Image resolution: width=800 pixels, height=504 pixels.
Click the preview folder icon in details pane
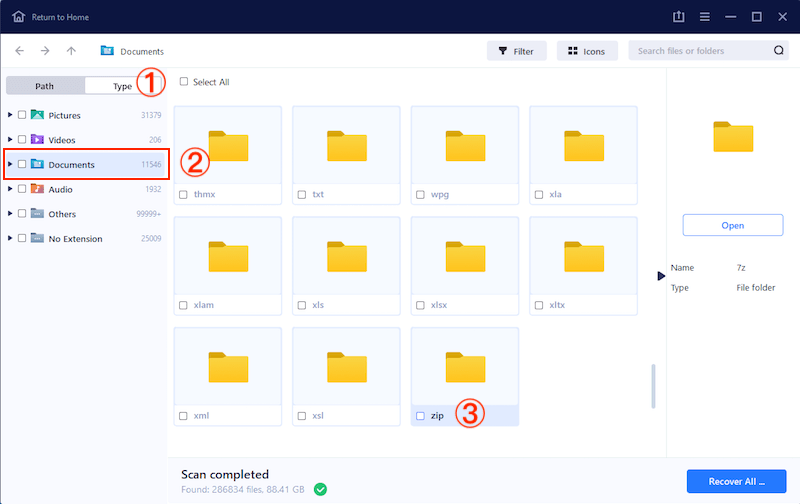coord(733,137)
